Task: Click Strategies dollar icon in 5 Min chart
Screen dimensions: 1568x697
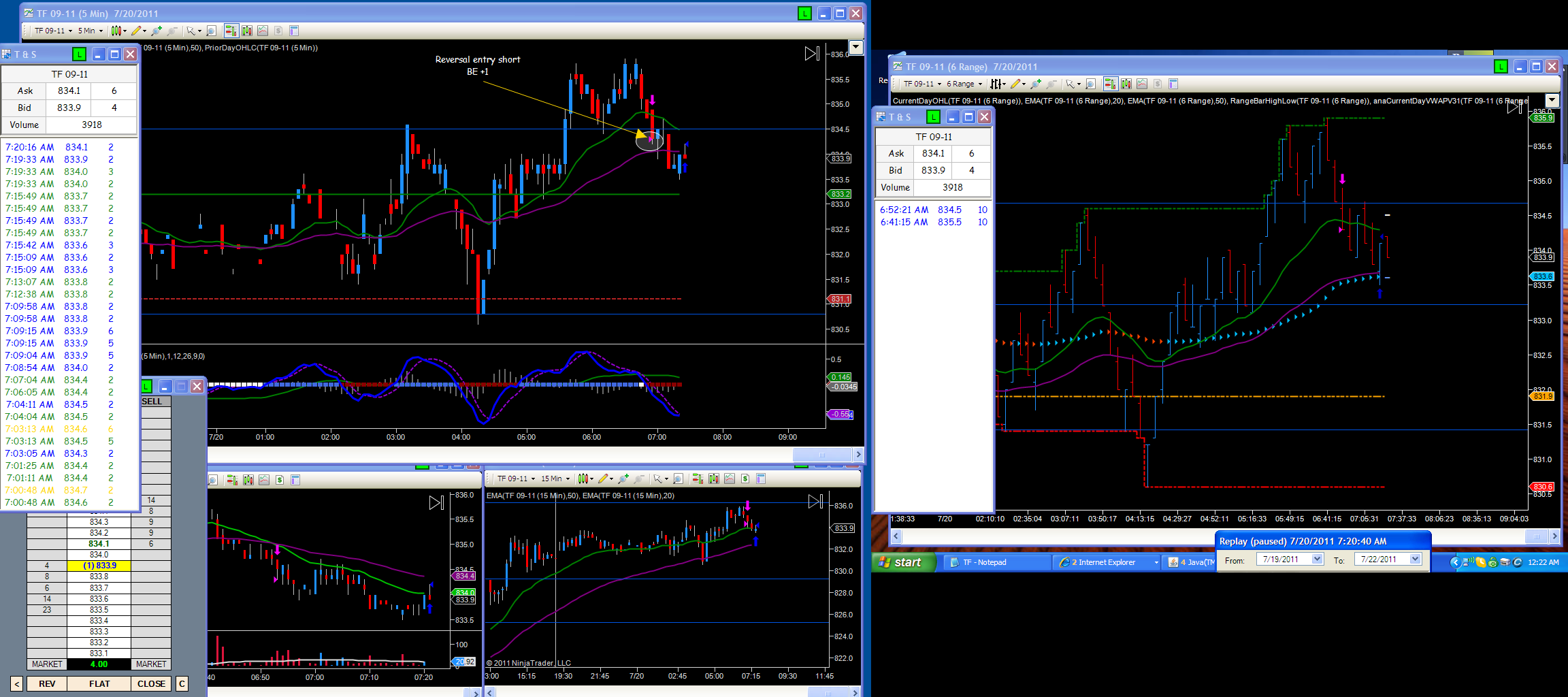Action: click(278, 31)
